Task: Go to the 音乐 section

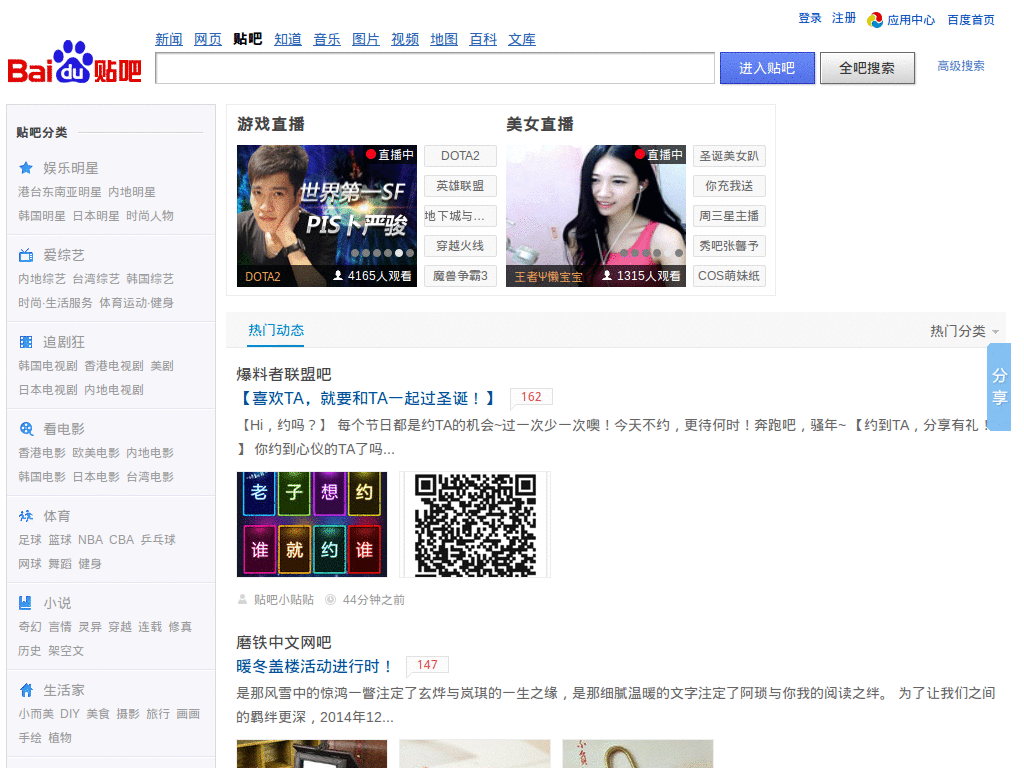Action: [327, 39]
